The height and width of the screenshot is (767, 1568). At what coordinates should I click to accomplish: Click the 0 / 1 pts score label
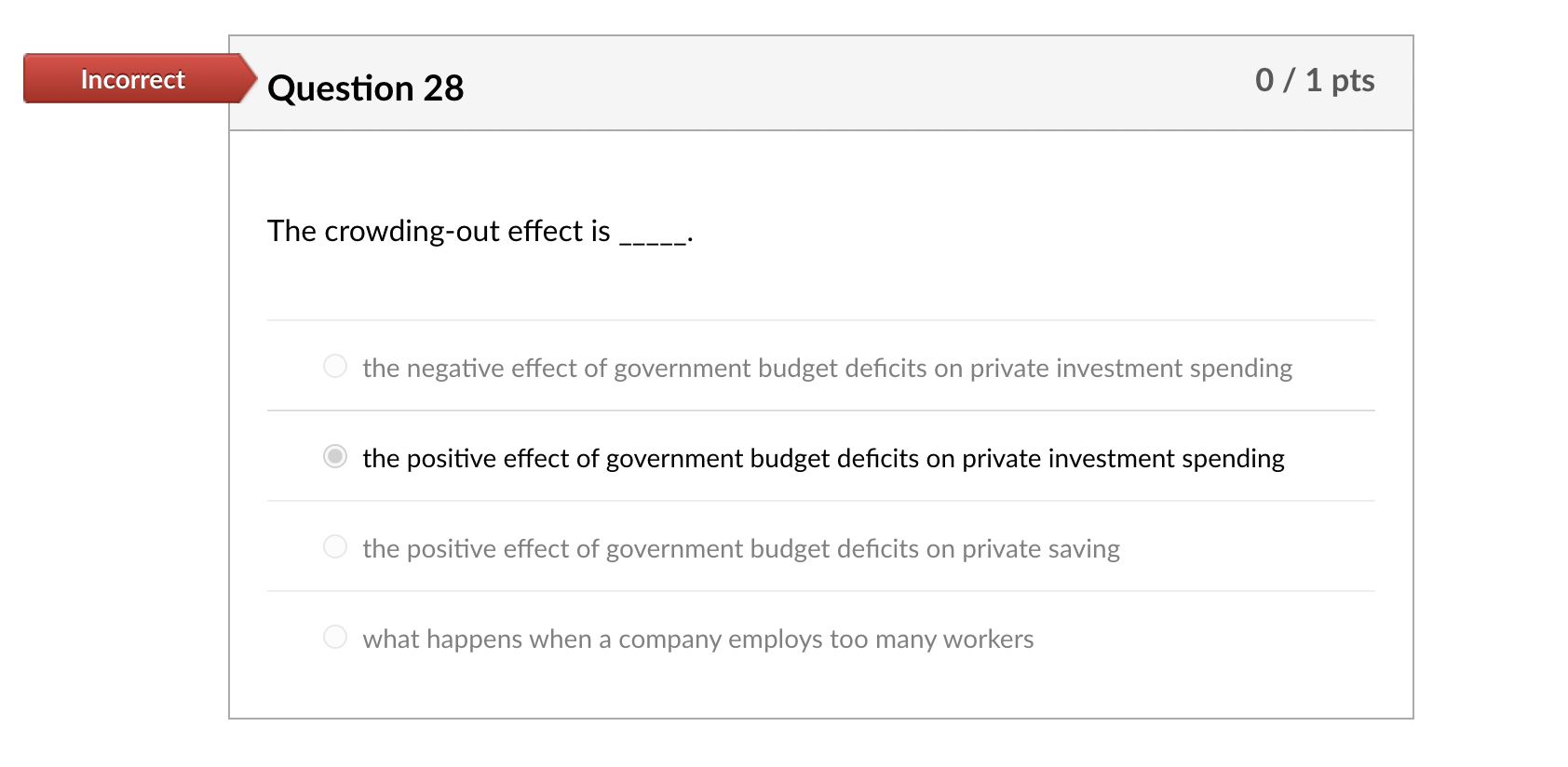(x=1316, y=80)
